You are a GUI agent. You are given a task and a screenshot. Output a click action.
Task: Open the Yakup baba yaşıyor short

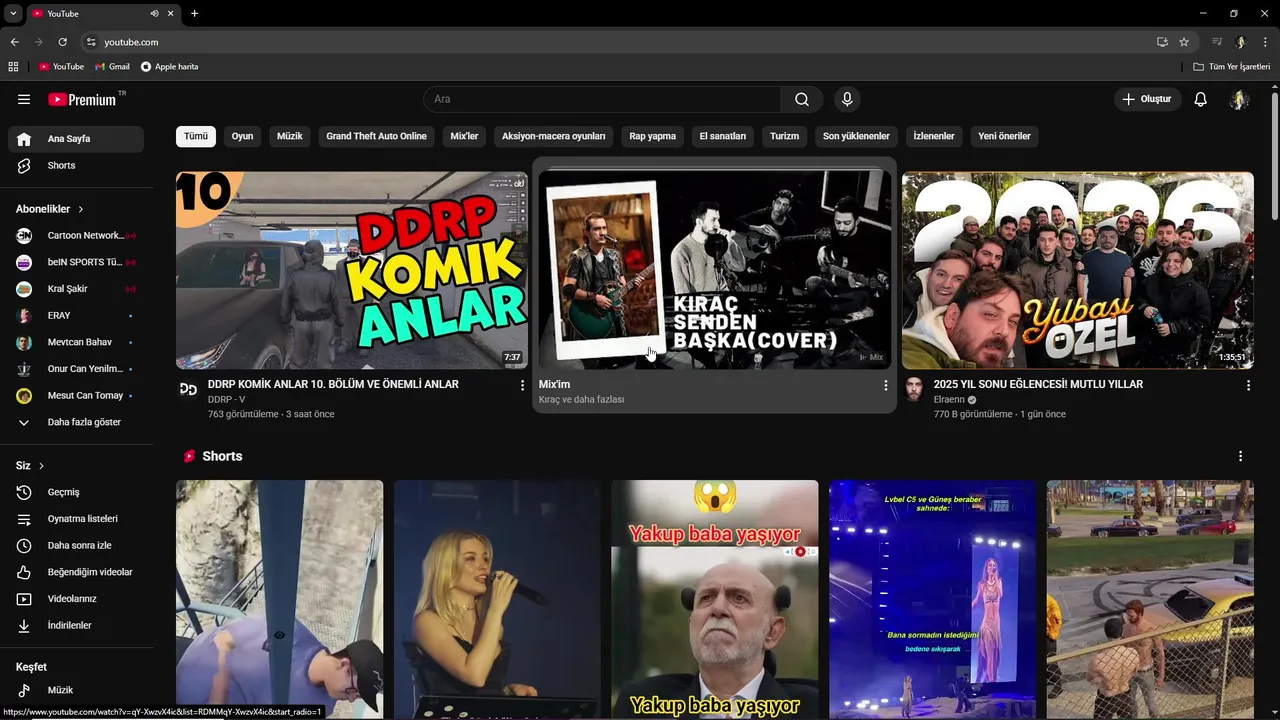point(715,598)
